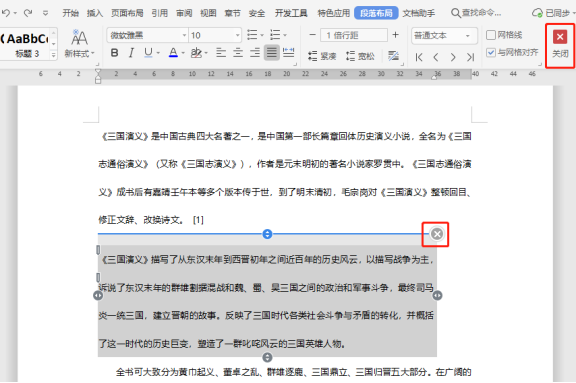
Task: Select the 紧凑 compact spacing icon
Action: coord(322,56)
